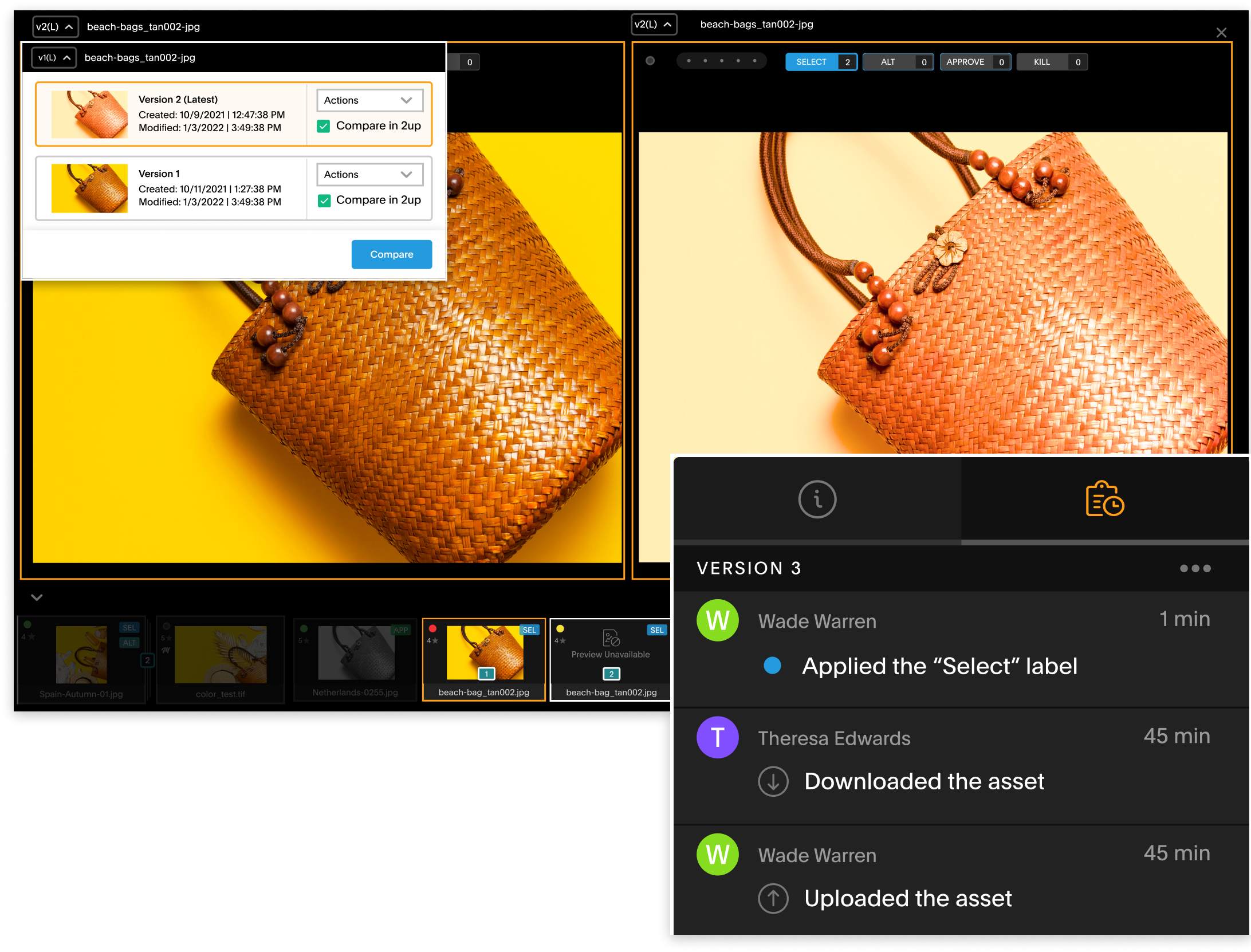Set first rating dot in right viewer

(689, 61)
